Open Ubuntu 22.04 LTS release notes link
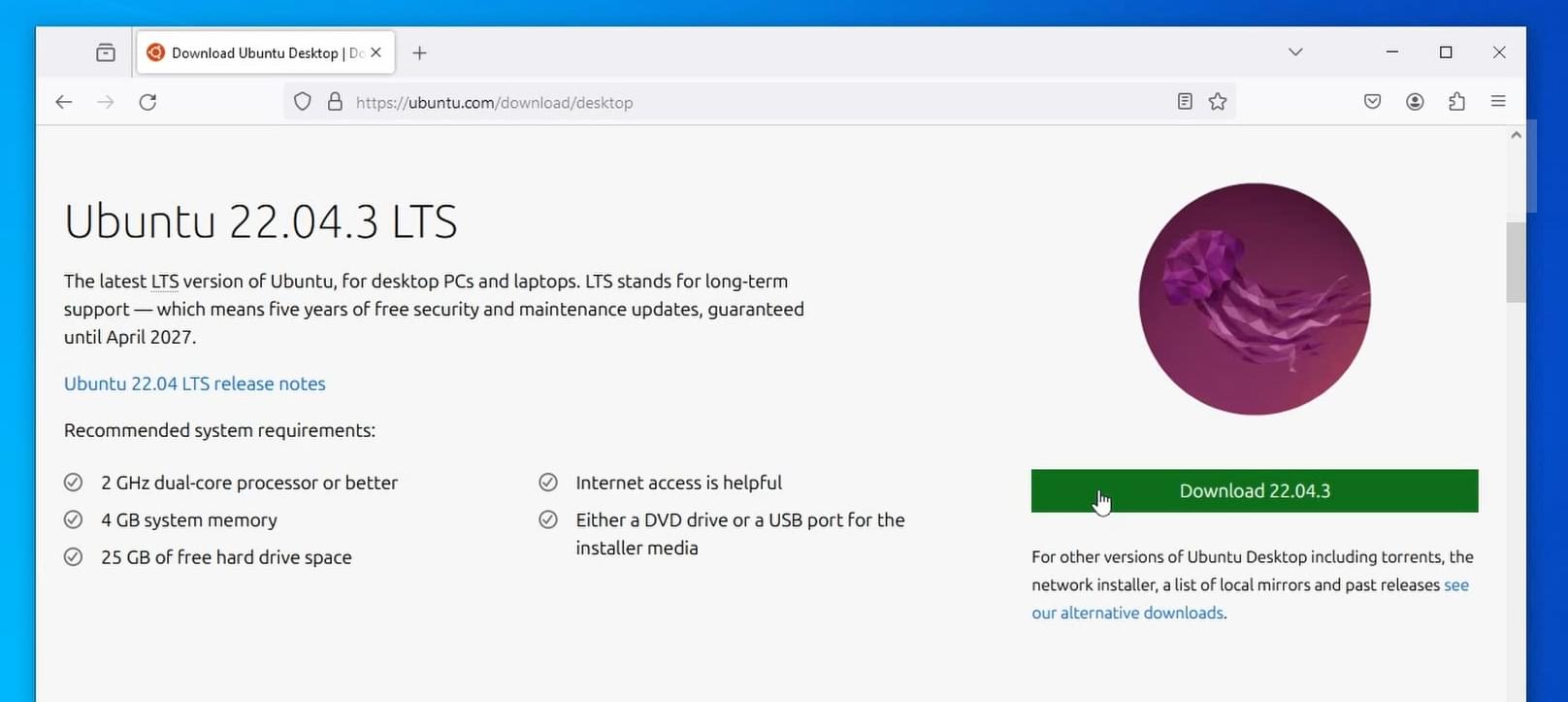 (195, 384)
